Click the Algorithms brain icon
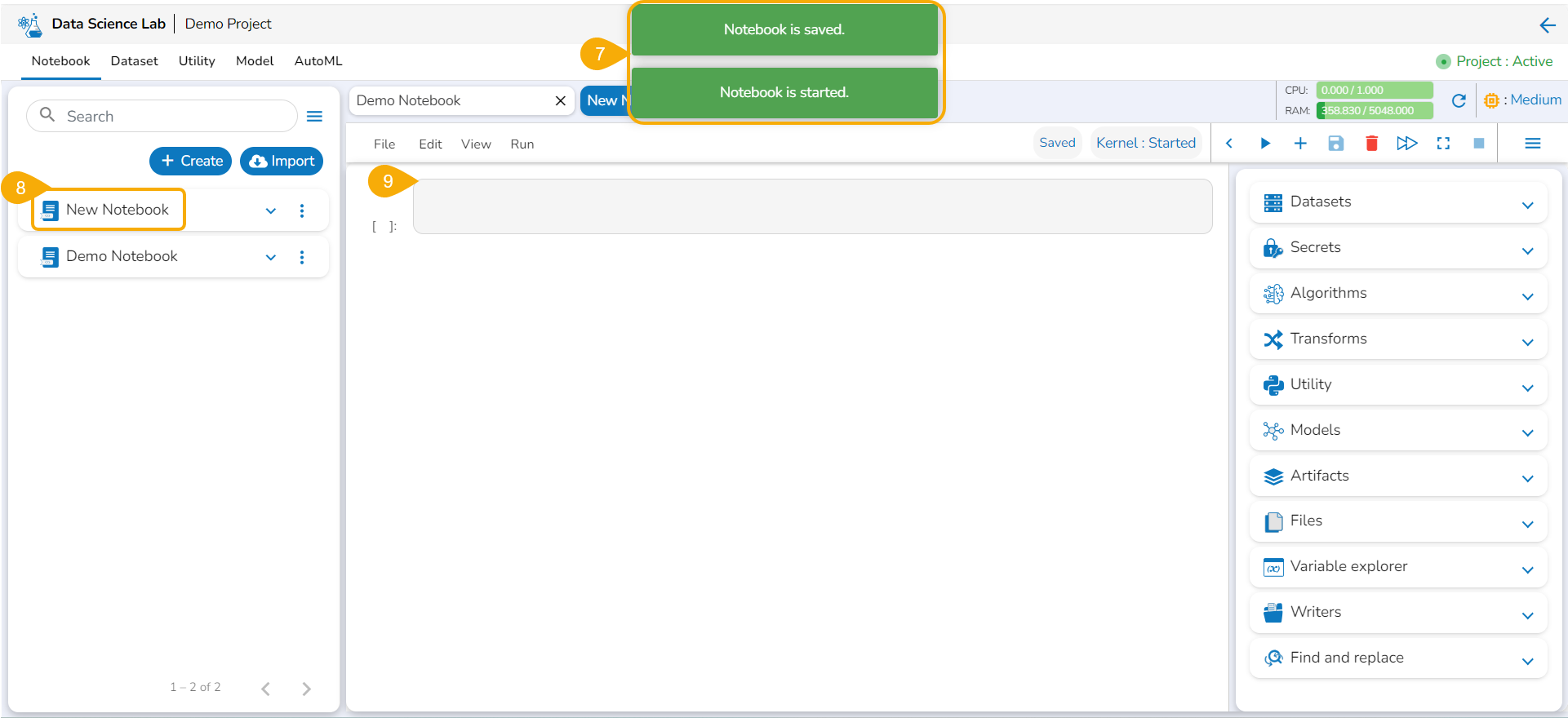Image resolution: width=1568 pixels, height=718 pixels. click(x=1273, y=294)
